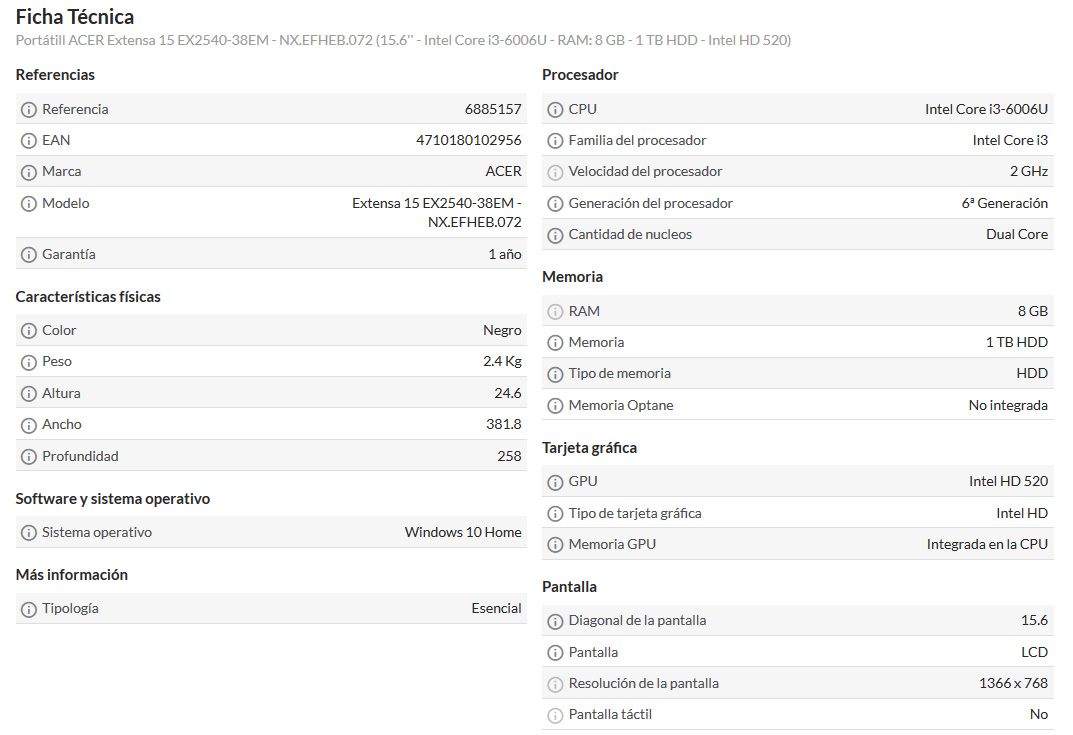Select the weight value 2.4 Kg
Screen dimensions: 1073x735
(x=502, y=361)
